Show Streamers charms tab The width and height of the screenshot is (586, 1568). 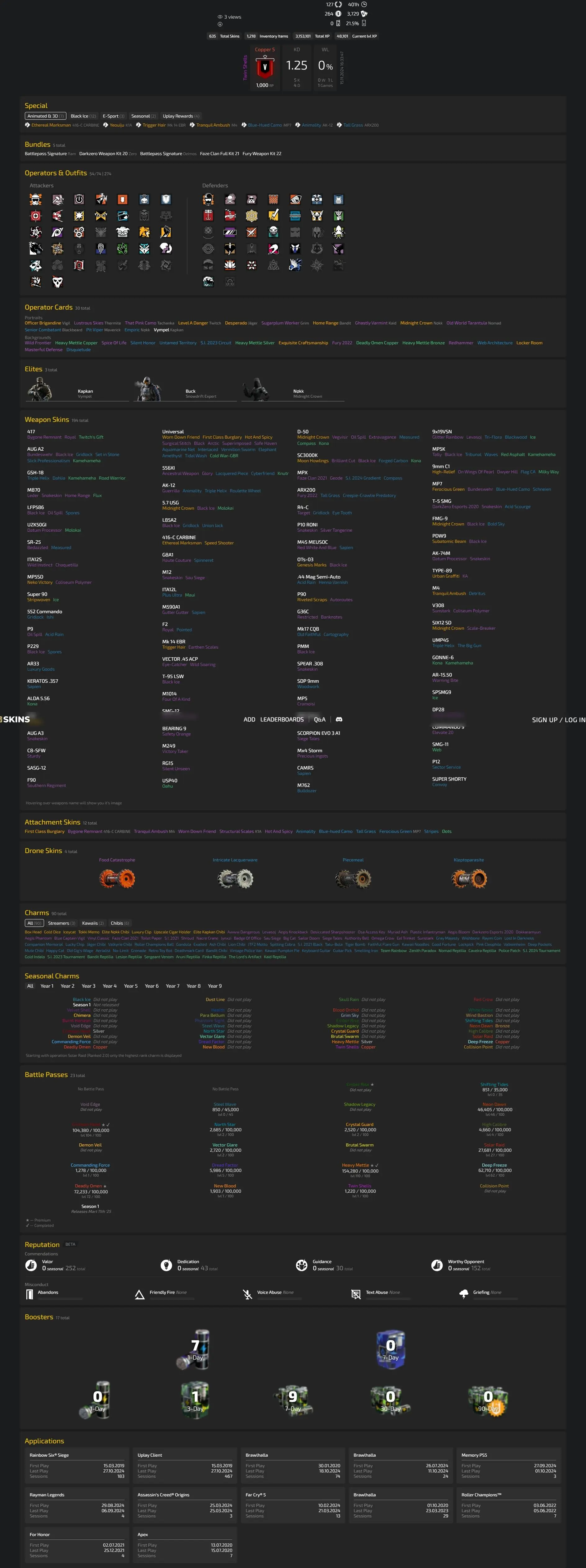pyautogui.click(x=61, y=923)
